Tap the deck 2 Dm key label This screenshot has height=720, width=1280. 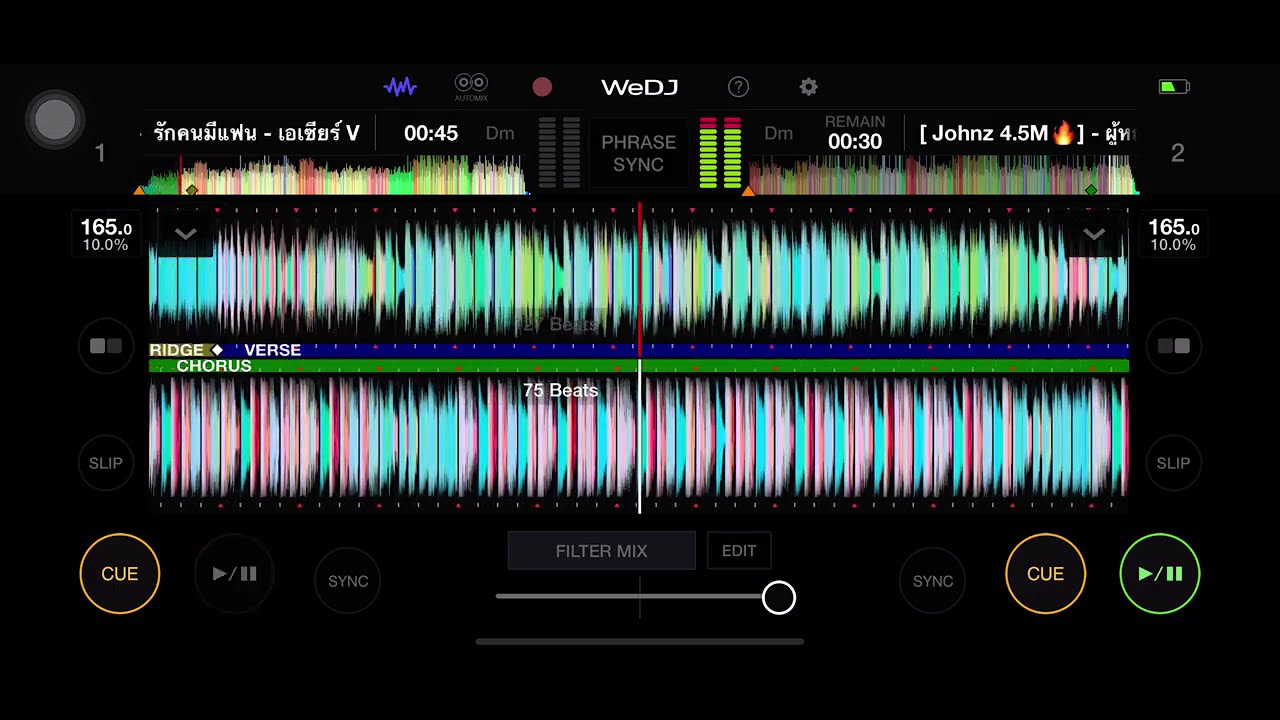click(779, 133)
